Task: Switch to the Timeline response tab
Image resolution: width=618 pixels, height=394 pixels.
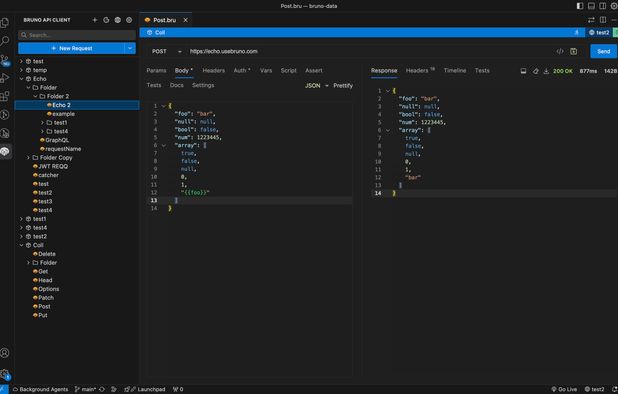Action: 455,71
